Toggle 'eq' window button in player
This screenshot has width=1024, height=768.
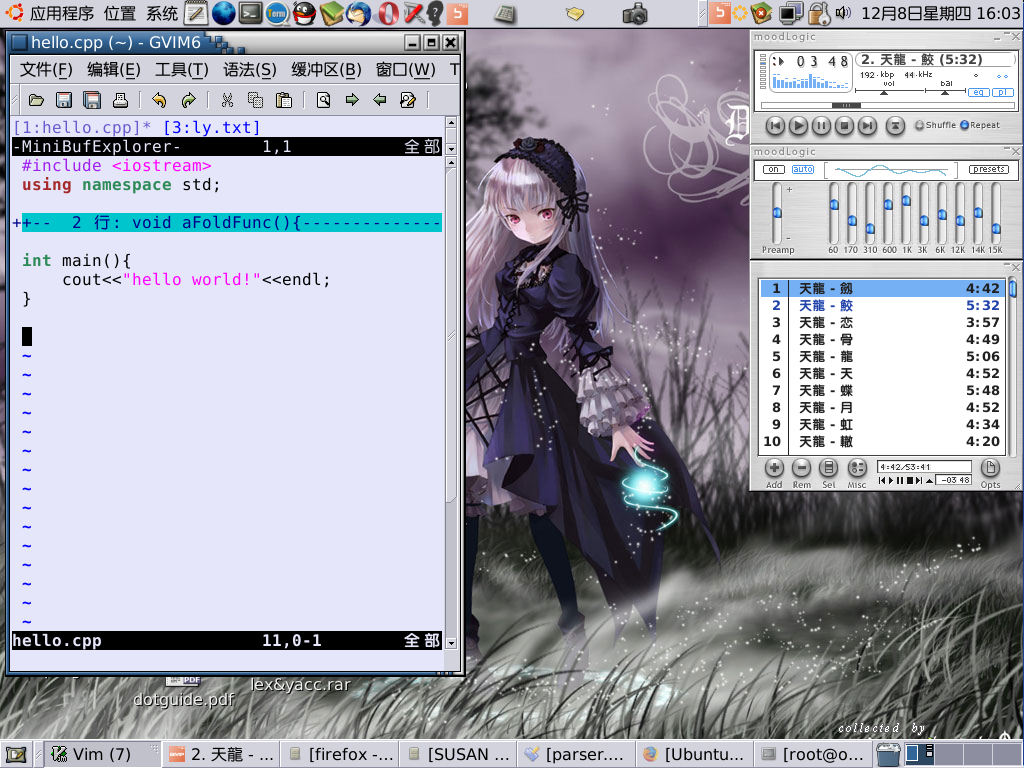pyautogui.click(x=978, y=92)
